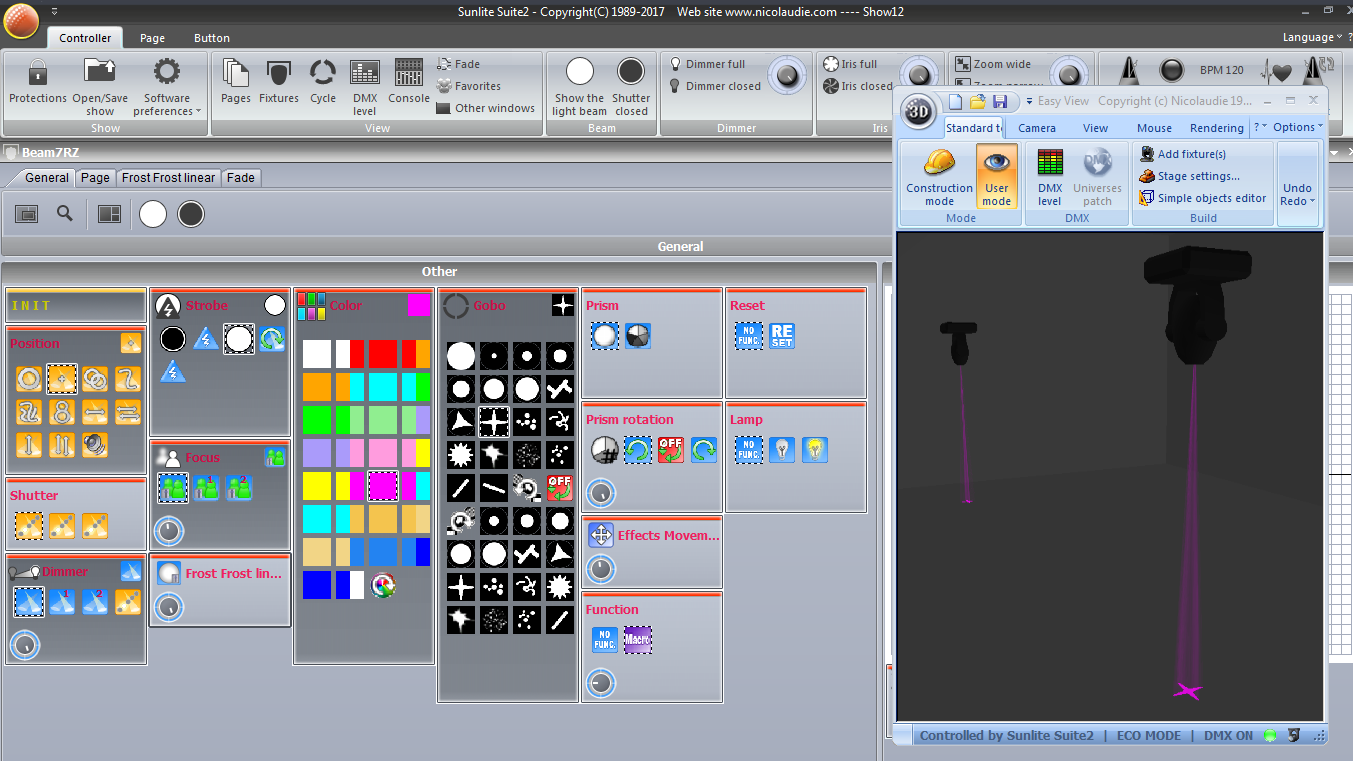Click the Mouse tab in Easy View
Image resolution: width=1353 pixels, height=761 pixels.
coord(1154,127)
